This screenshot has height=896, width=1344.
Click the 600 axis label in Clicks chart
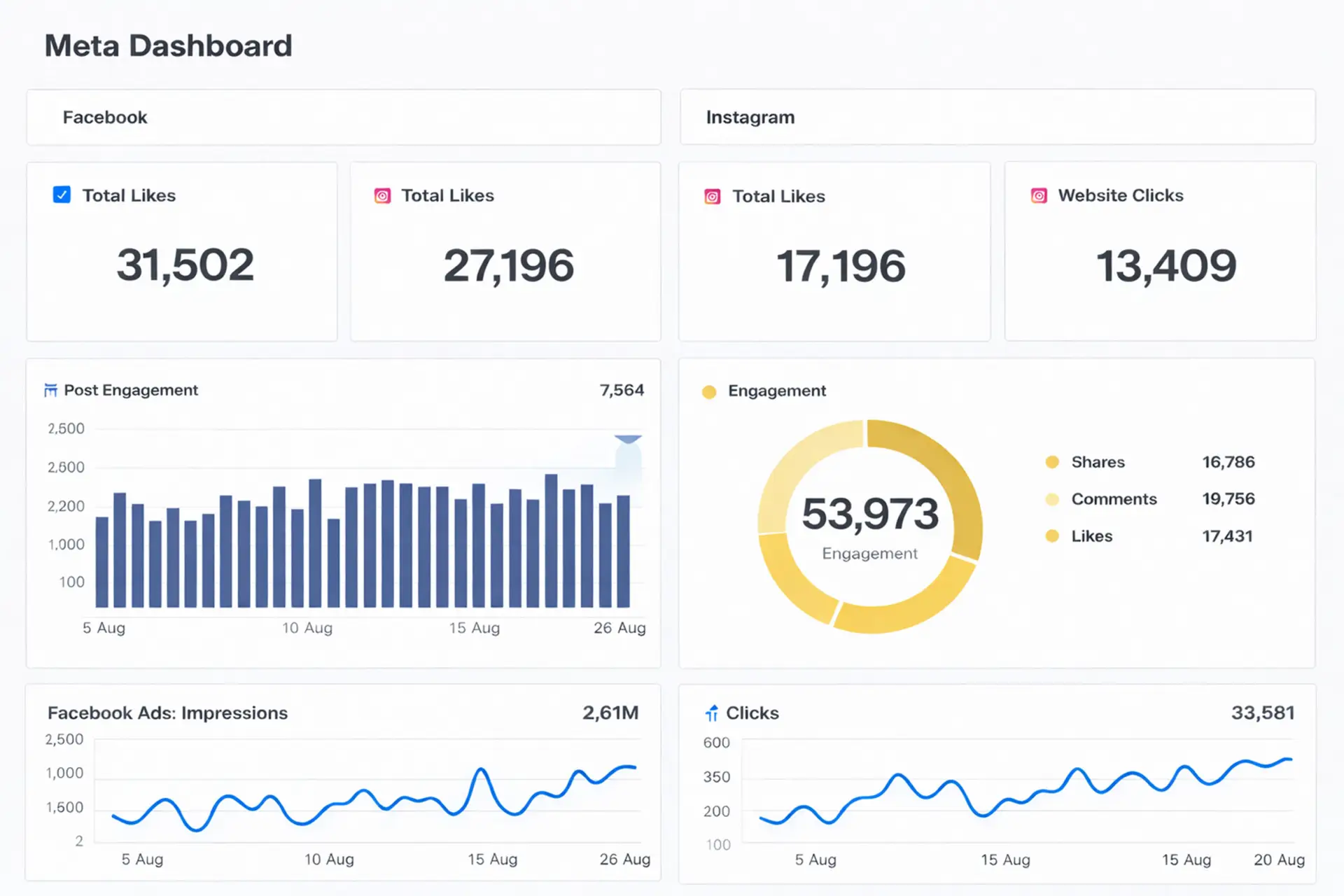pos(716,743)
